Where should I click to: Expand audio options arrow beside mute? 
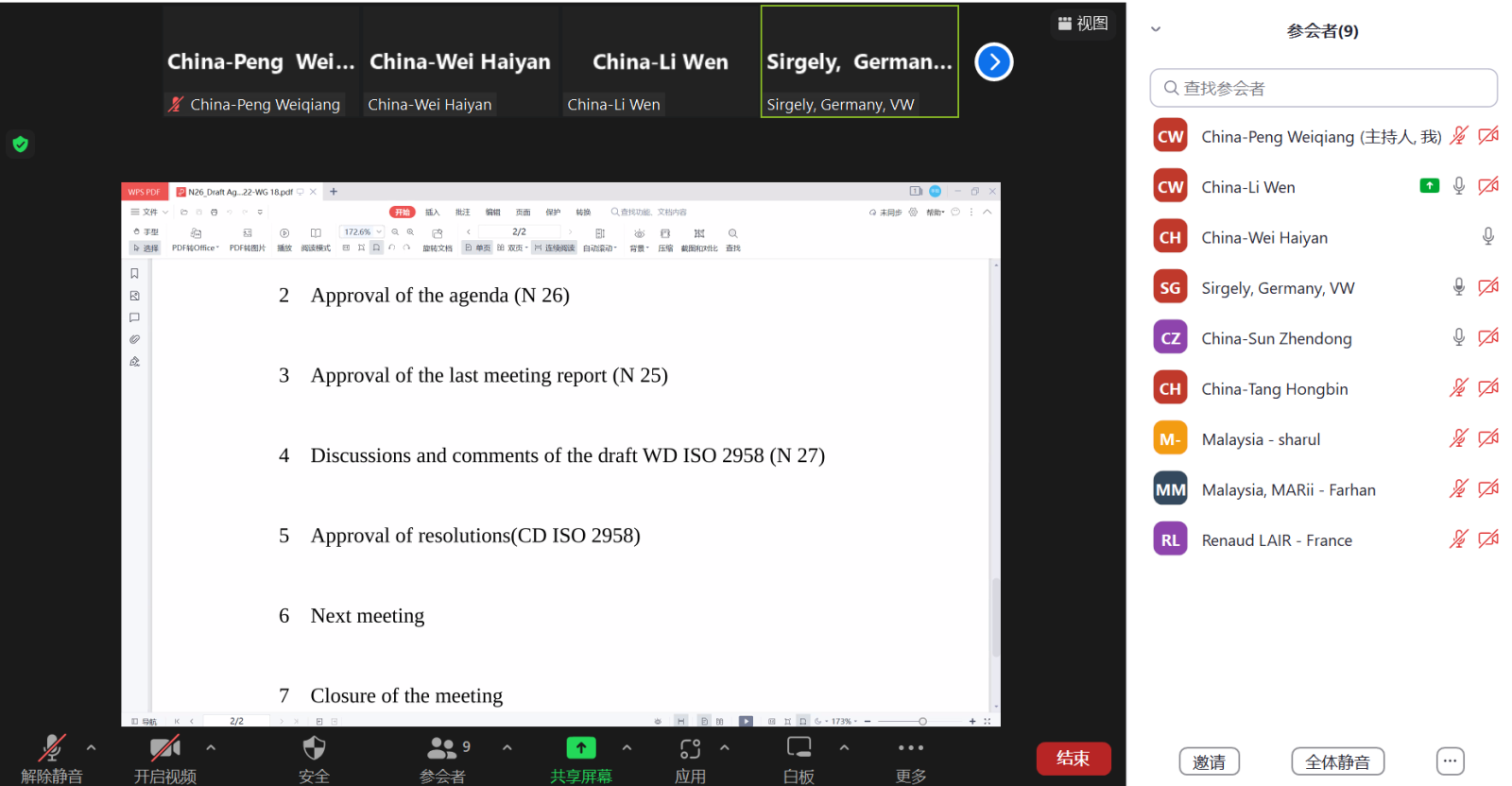[x=92, y=747]
